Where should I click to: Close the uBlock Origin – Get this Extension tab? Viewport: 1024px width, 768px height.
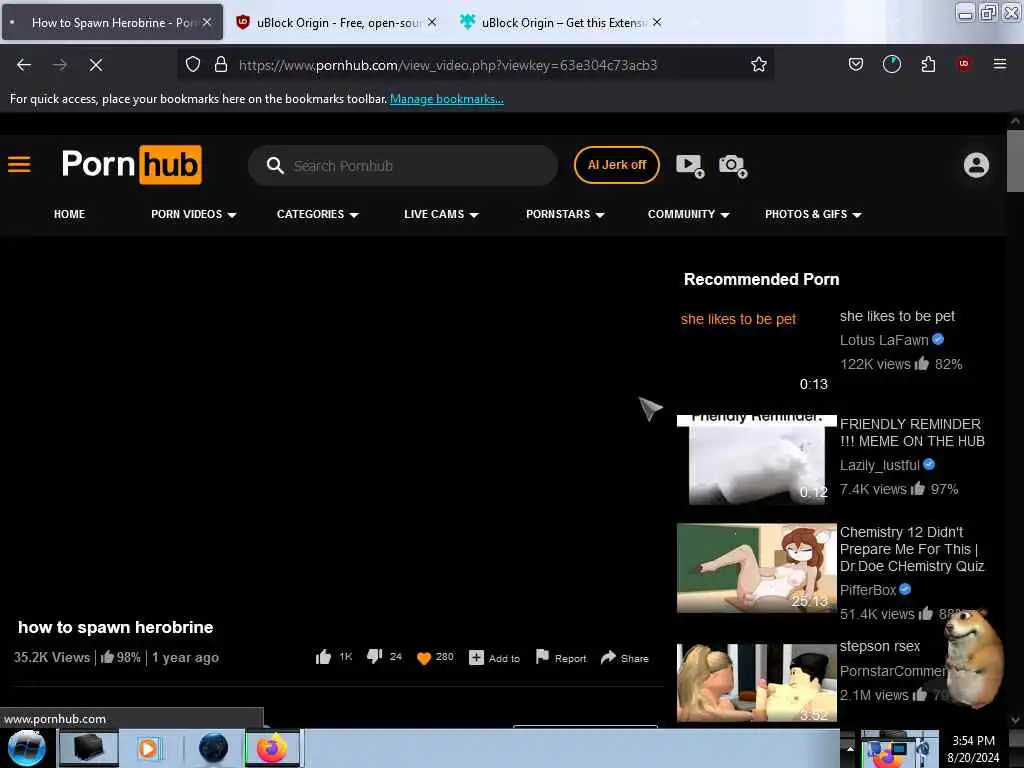click(656, 22)
